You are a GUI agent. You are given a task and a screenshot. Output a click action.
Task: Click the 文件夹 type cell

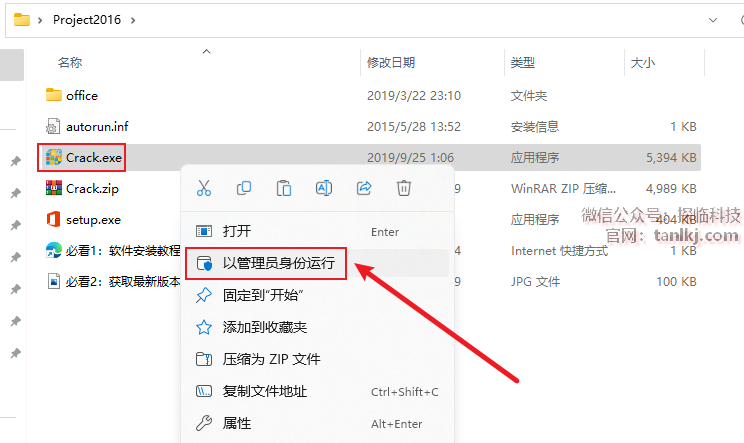[529, 95]
